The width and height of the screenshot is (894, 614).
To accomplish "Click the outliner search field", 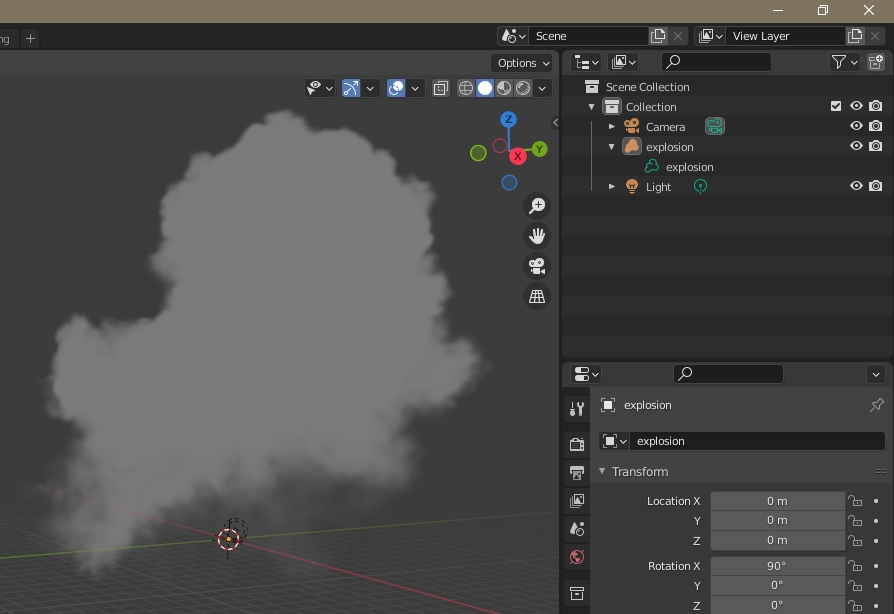I will pyautogui.click(x=716, y=62).
